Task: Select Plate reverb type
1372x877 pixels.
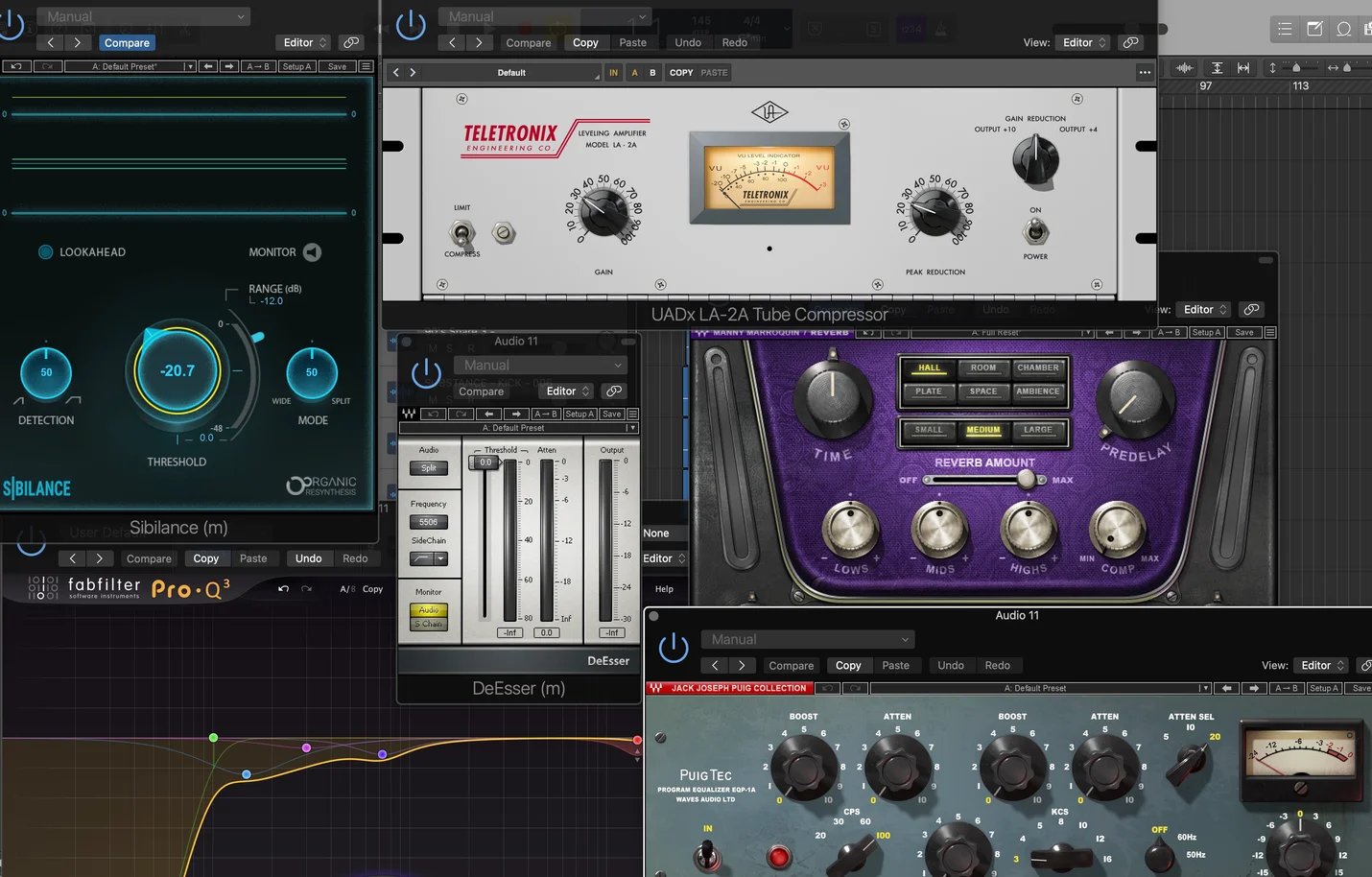Action: pyautogui.click(x=929, y=391)
